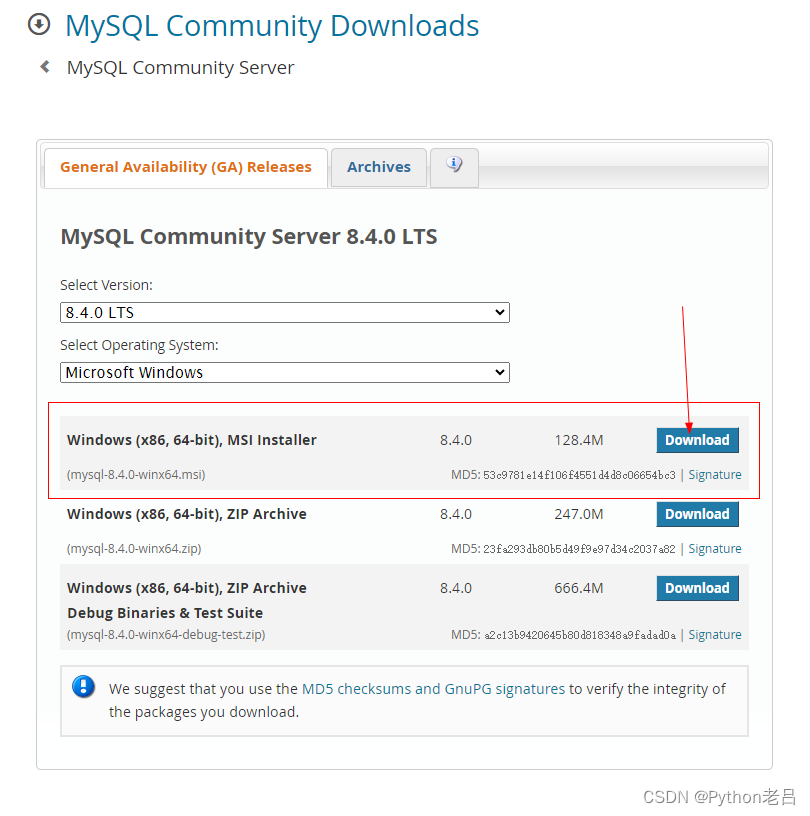Select the text "Windows (x86, 64-bit), MSI Installer"
Image resolution: width=810 pixels, height=816 pixels.
[x=192, y=440]
